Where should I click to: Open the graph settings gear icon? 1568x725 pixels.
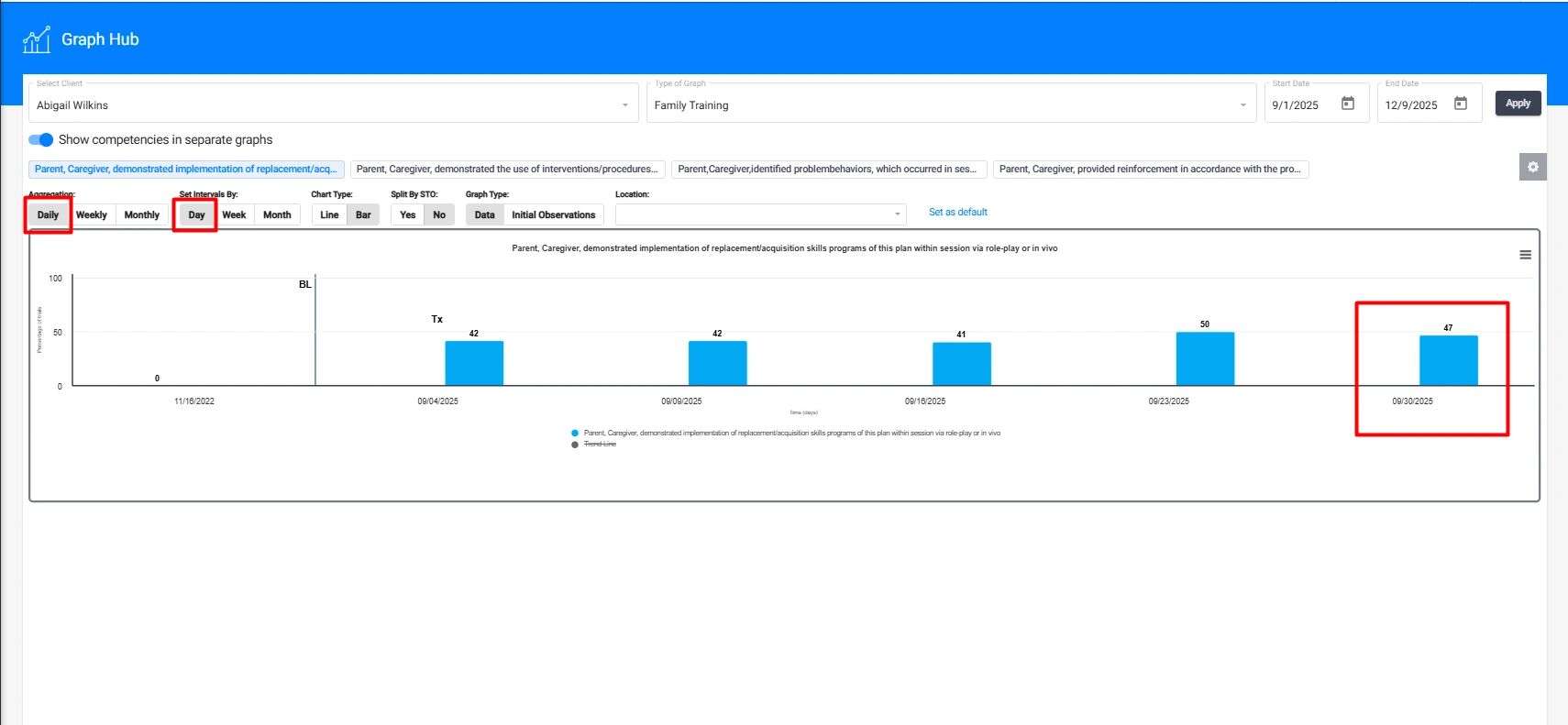tap(1532, 167)
